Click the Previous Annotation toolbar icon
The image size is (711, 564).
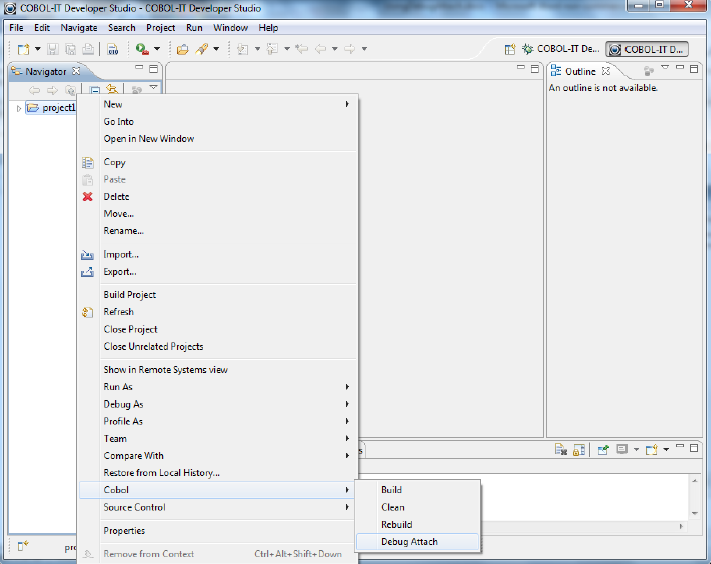[x=272, y=49]
